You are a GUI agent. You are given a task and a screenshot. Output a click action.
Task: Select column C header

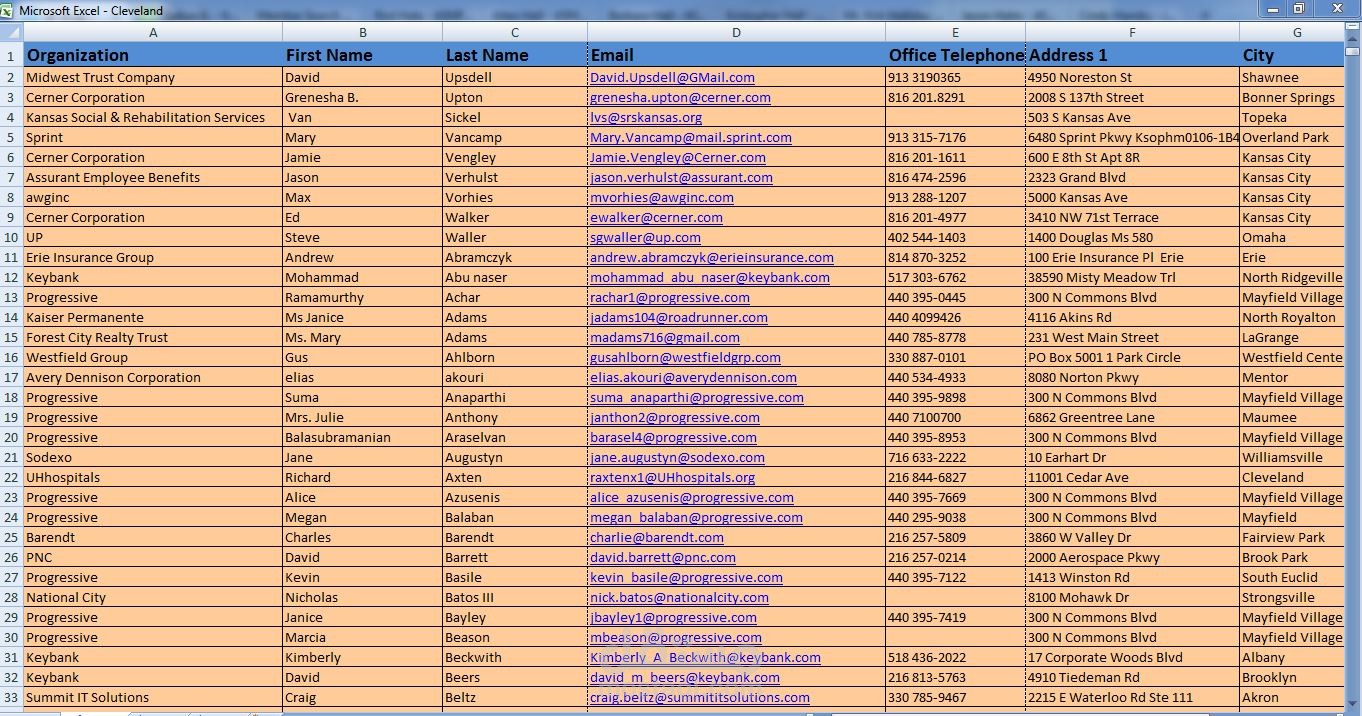tap(515, 32)
